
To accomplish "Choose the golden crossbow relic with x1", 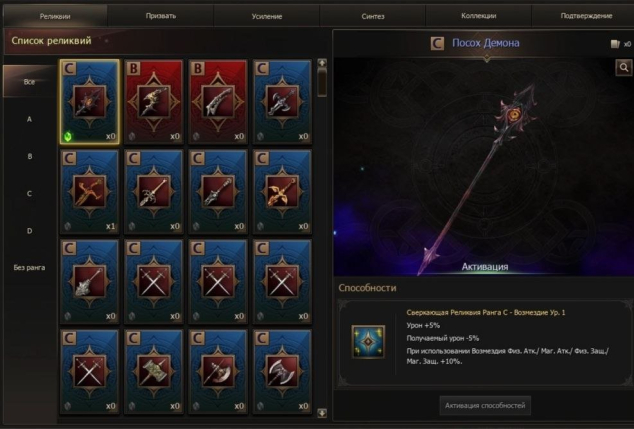I will click(x=89, y=192).
